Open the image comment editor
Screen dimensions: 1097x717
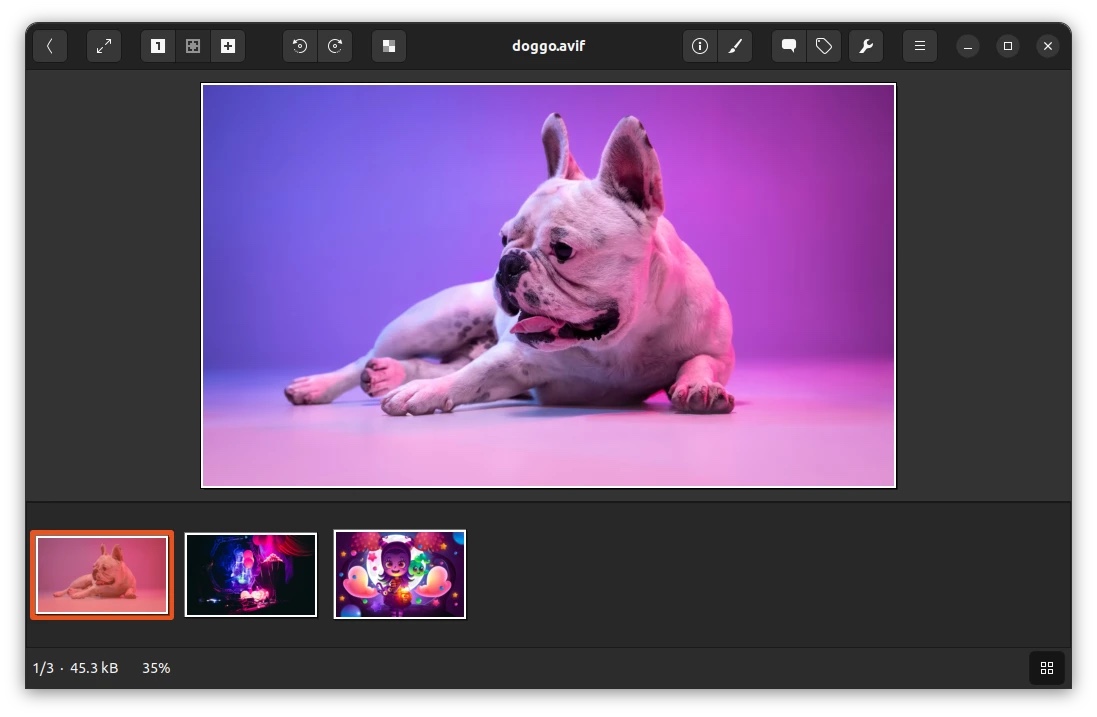coord(788,46)
